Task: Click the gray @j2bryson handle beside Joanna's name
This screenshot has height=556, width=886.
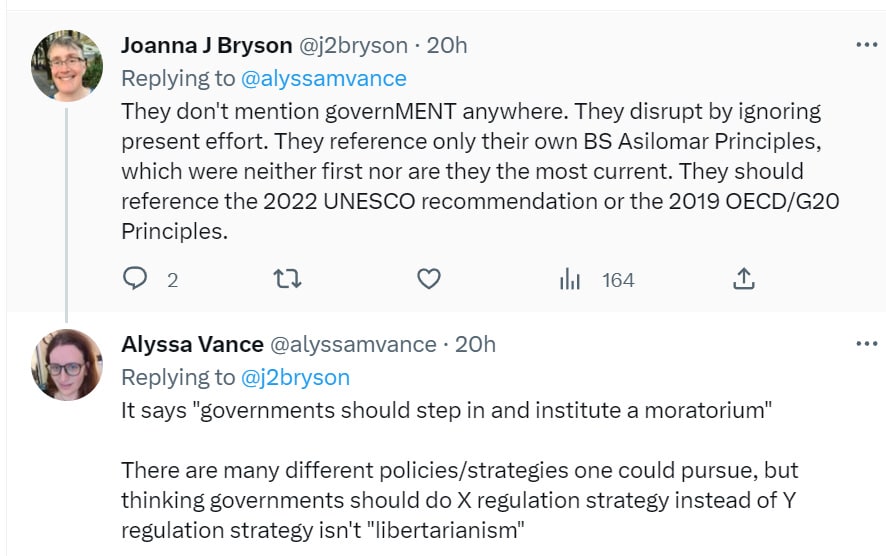Action: click(353, 45)
